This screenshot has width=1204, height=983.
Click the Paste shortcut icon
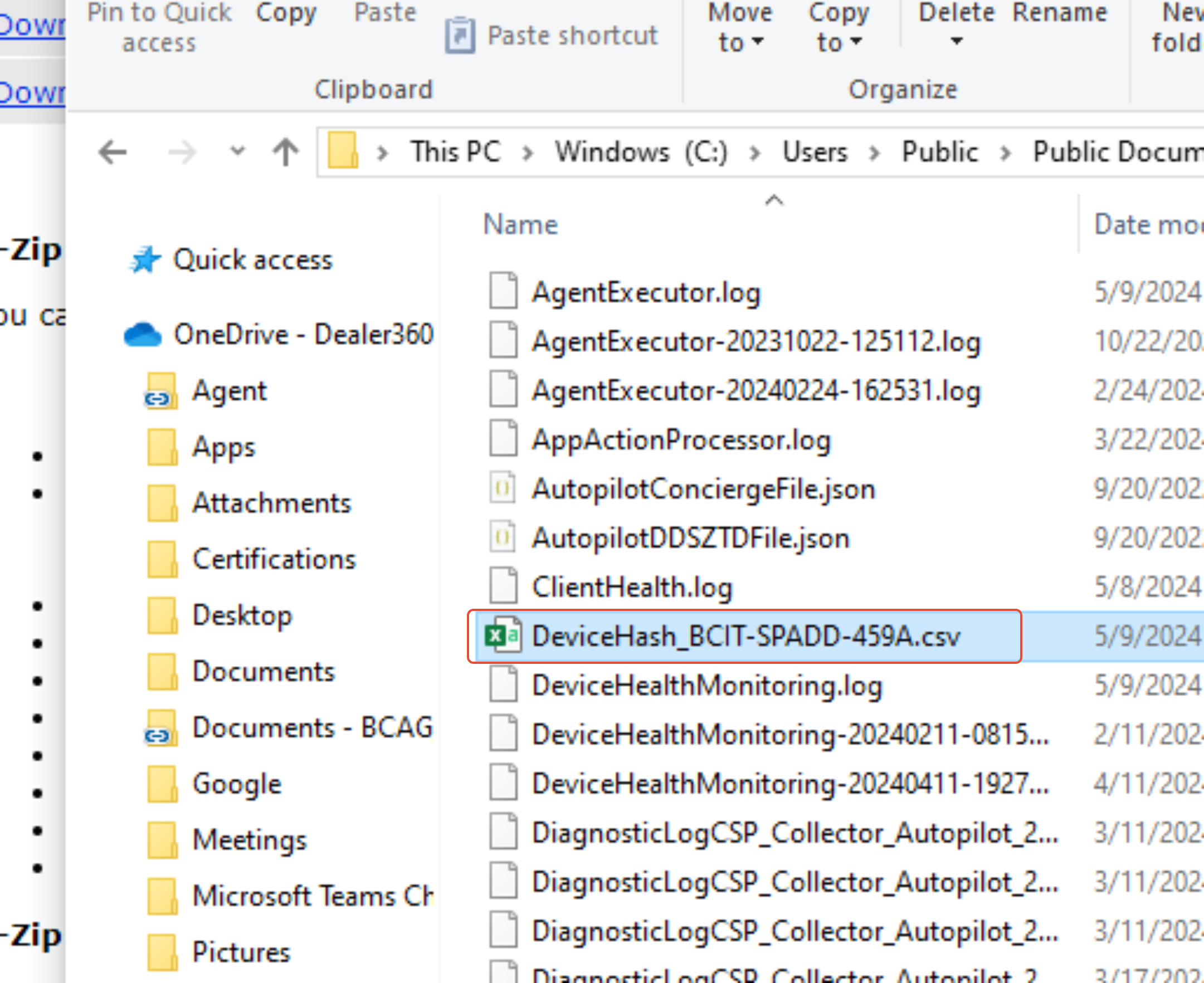pos(459,35)
